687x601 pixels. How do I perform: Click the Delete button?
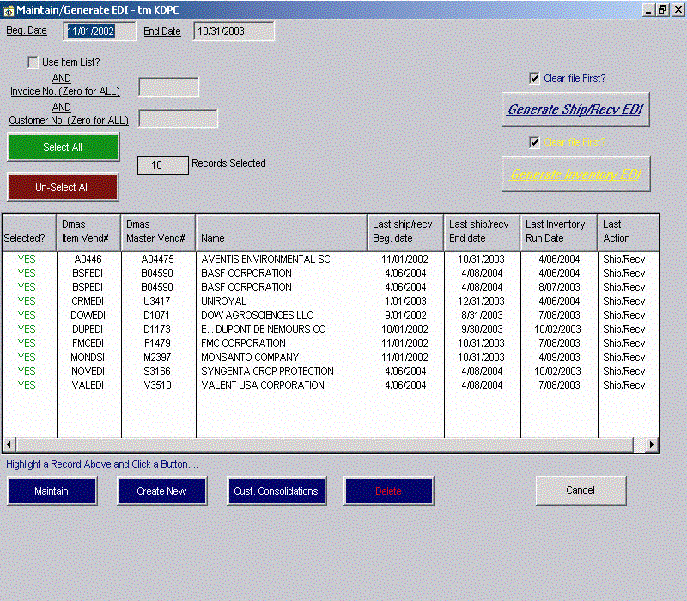[x=389, y=491]
